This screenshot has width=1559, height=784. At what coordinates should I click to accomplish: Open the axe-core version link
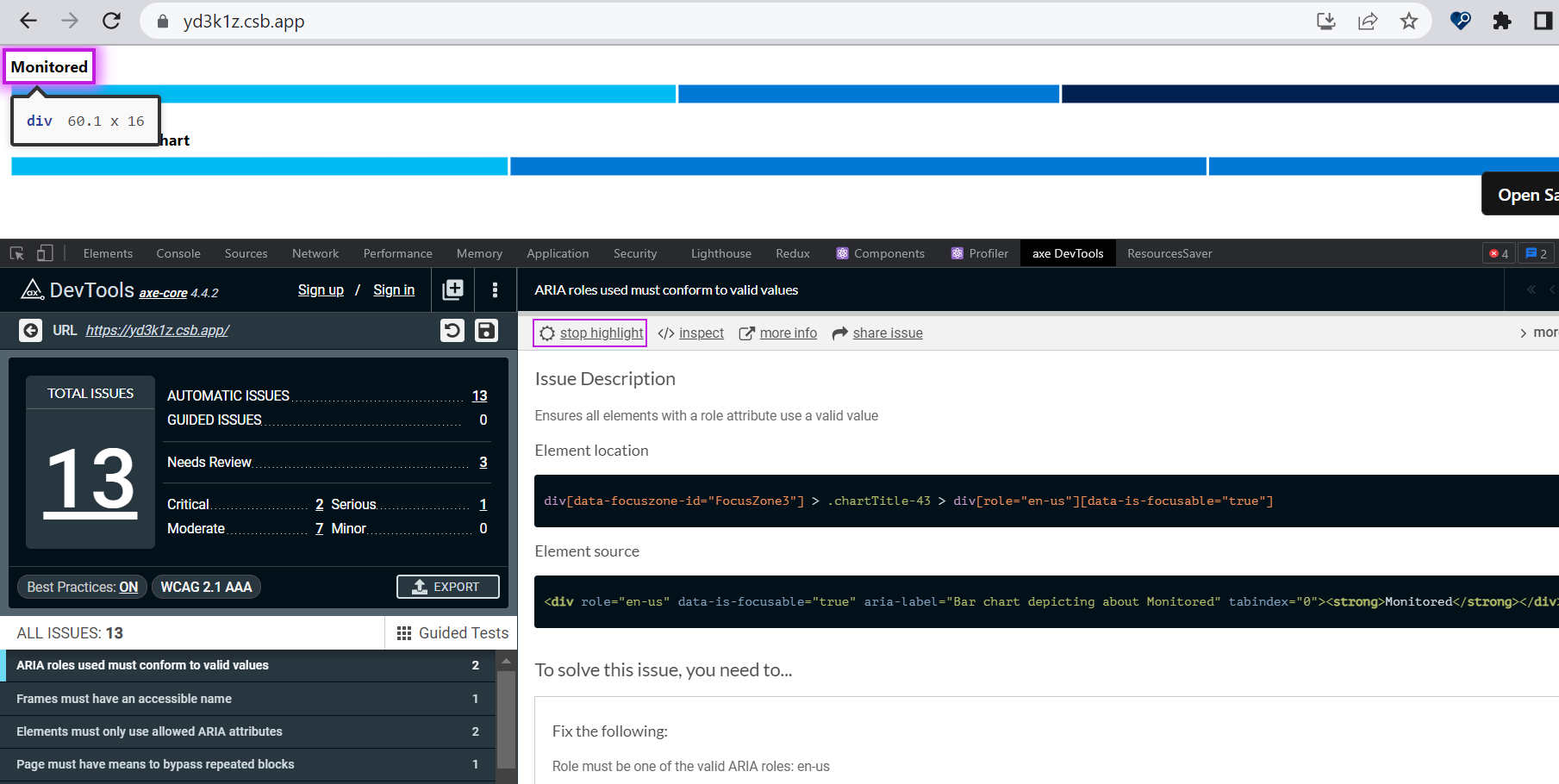[x=163, y=293]
